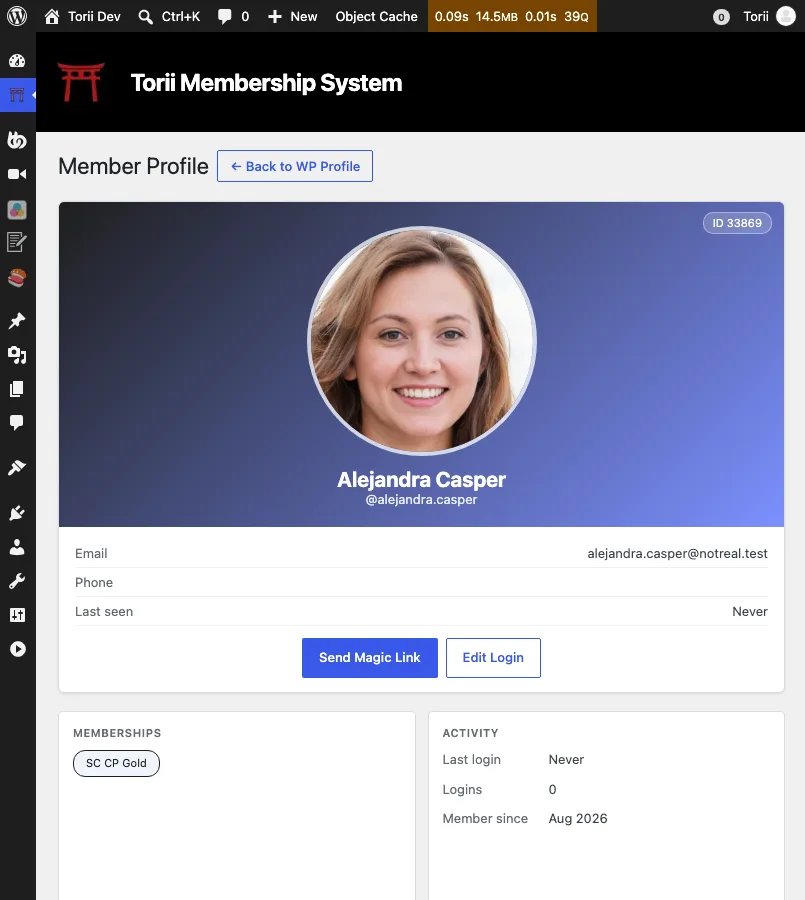Open Comments sidebar icon
This screenshot has height=900, width=805.
[17, 423]
